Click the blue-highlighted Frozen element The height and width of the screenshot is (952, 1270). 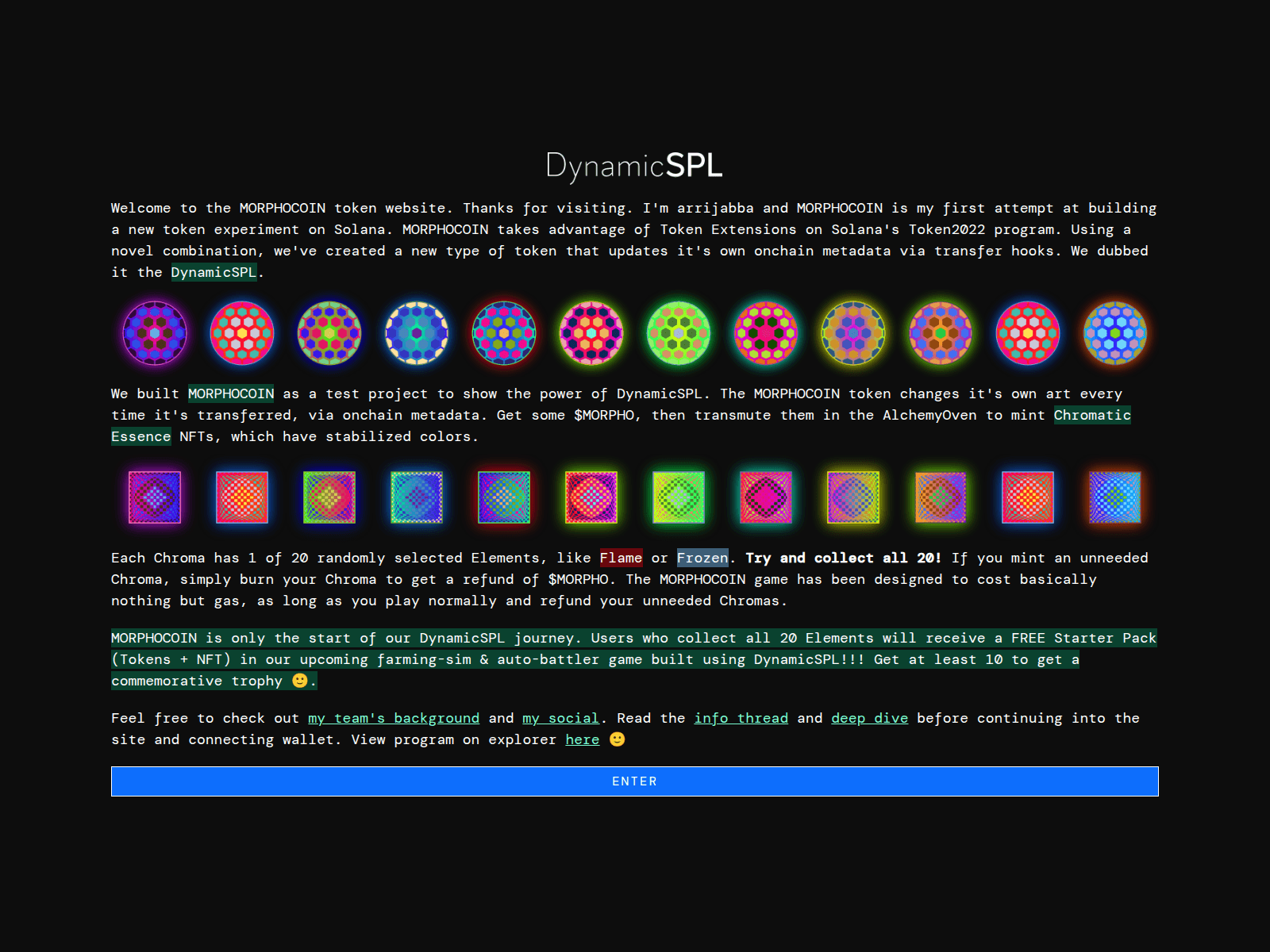702,558
